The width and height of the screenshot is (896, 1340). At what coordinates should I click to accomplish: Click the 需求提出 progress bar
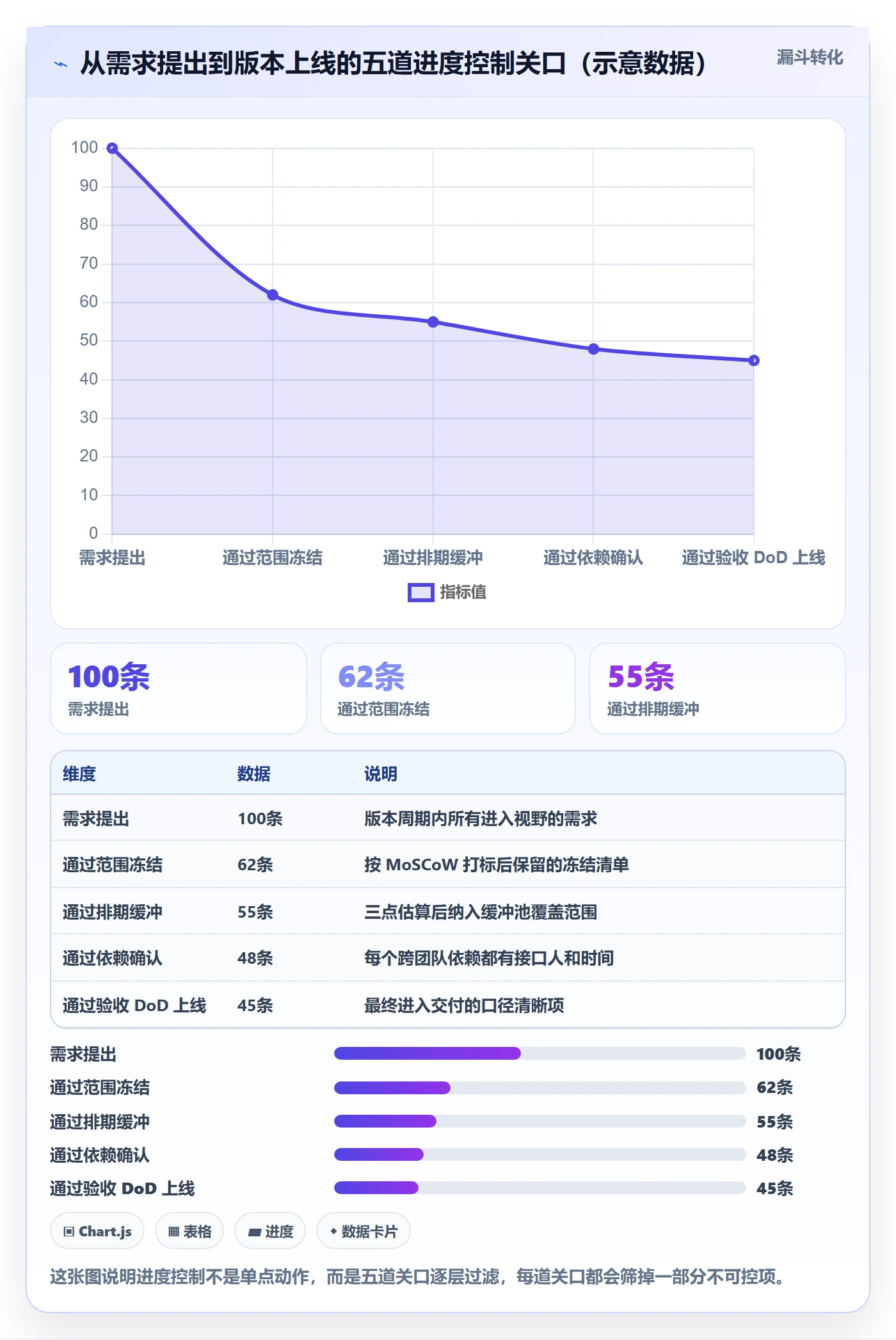tap(540, 1053)
